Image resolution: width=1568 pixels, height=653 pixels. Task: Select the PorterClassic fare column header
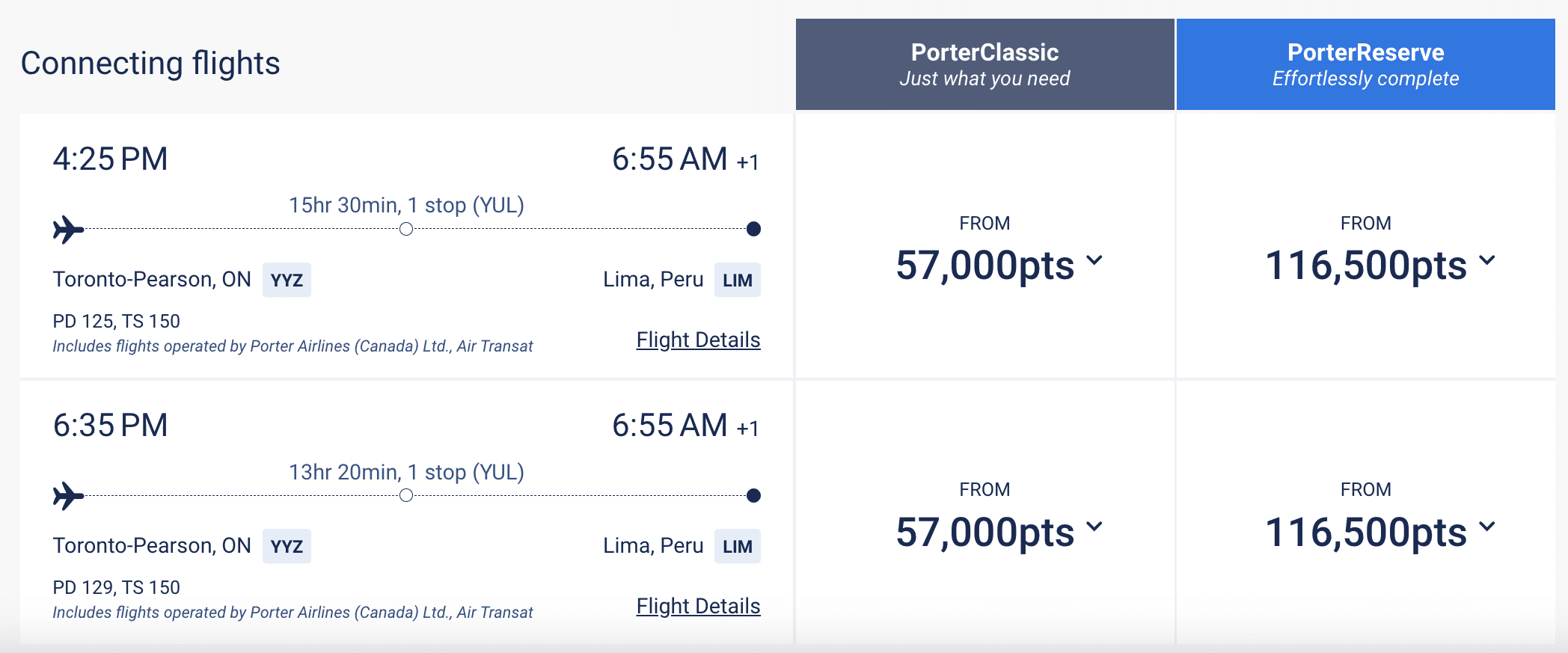tap(984, 64)
